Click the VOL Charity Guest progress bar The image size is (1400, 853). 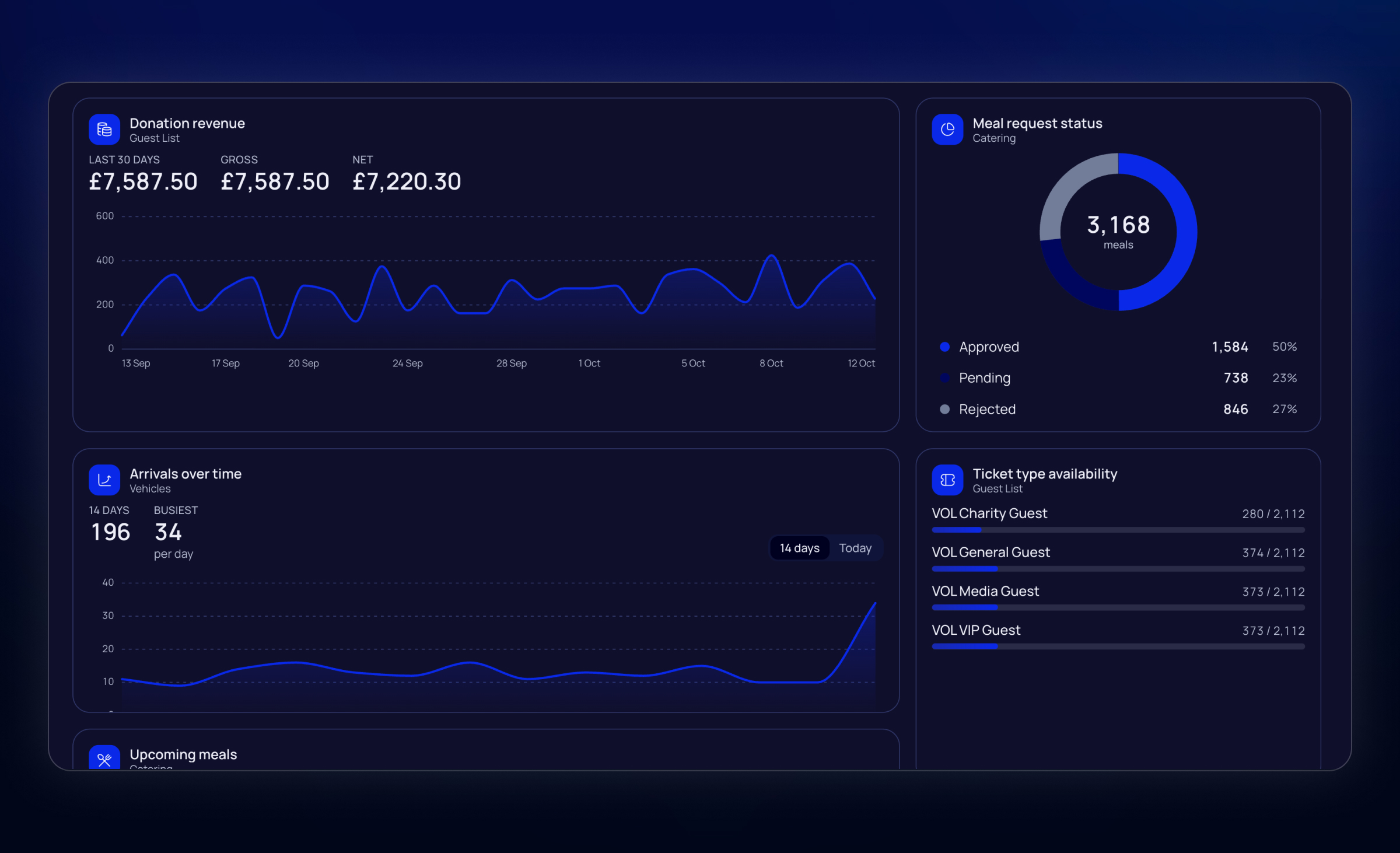click(1118, 530)
